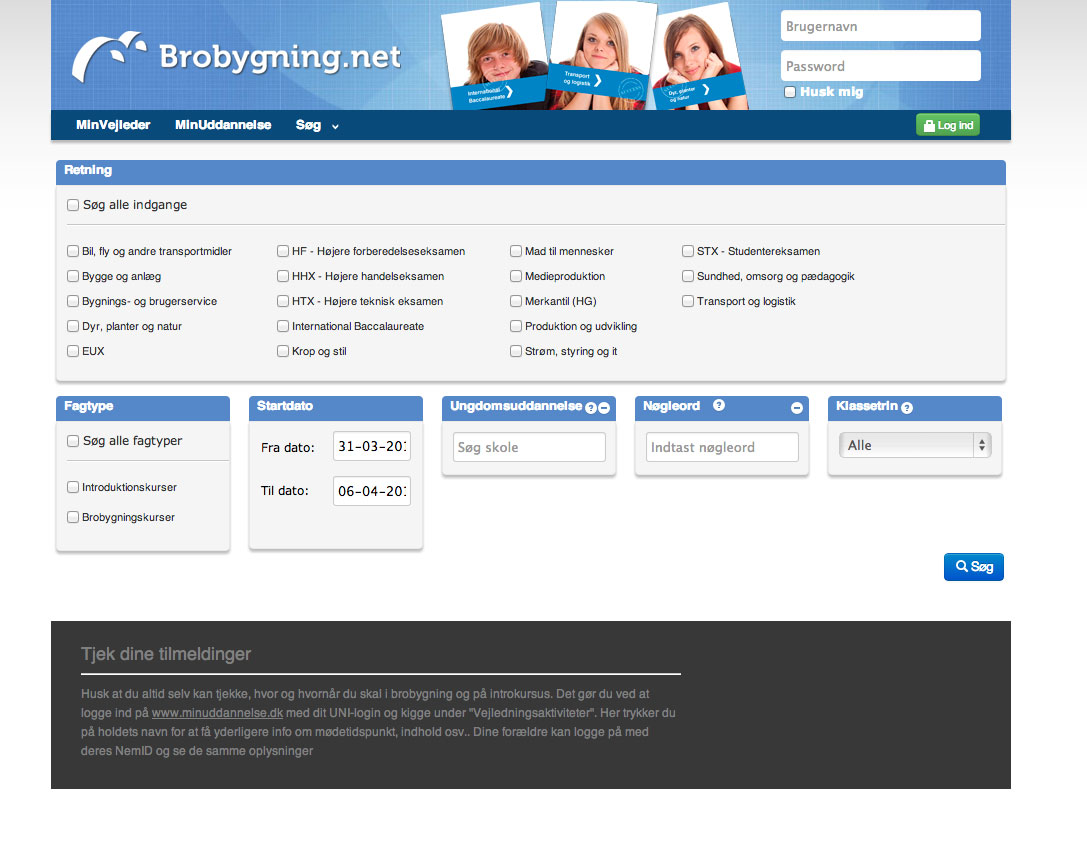Open the International Baccalaureate photo card
This screenshot has height=842, width=1087.
(496, 57)
